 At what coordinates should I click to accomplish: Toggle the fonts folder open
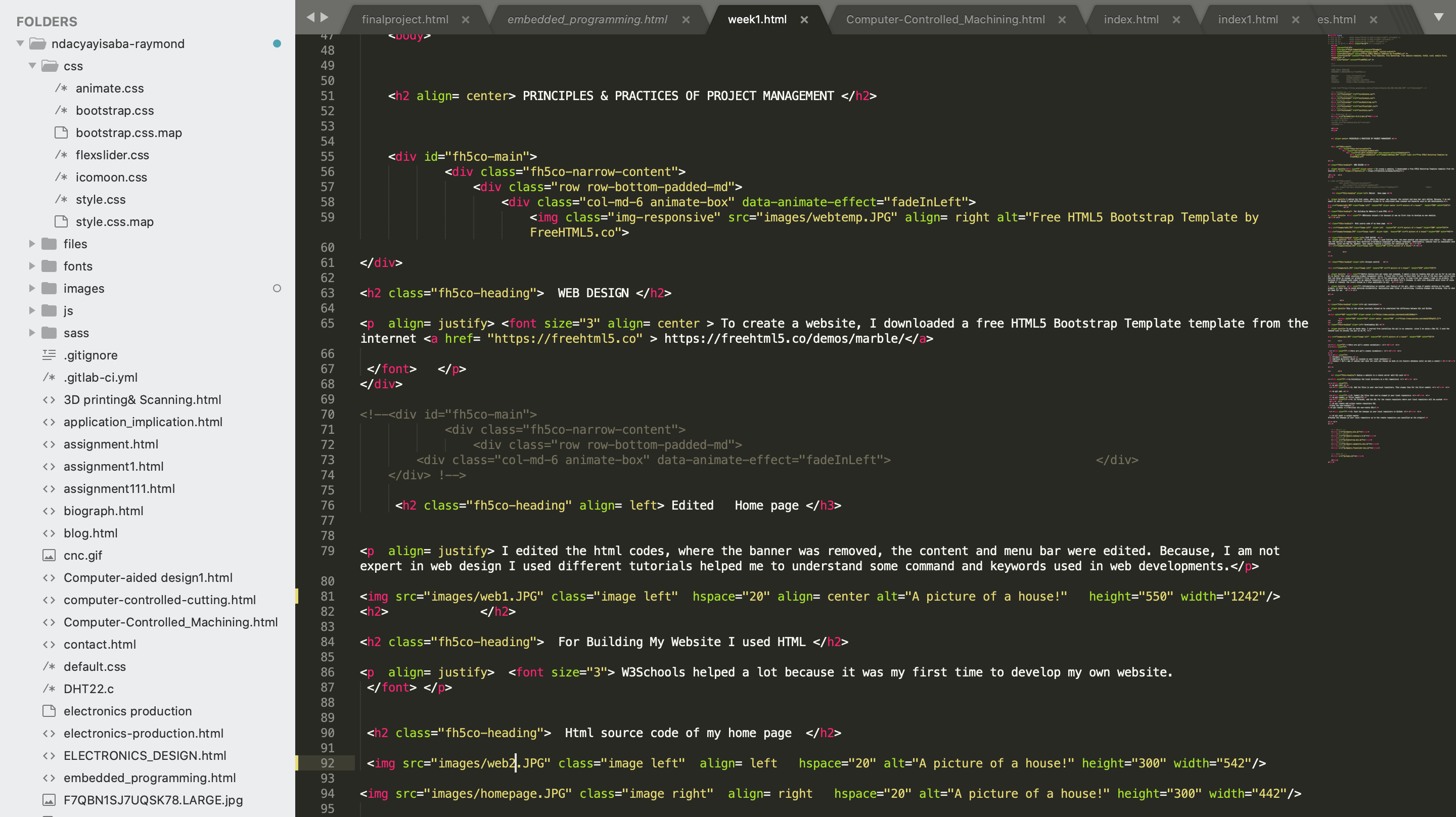pyautogui.click(x=31, y=265)
